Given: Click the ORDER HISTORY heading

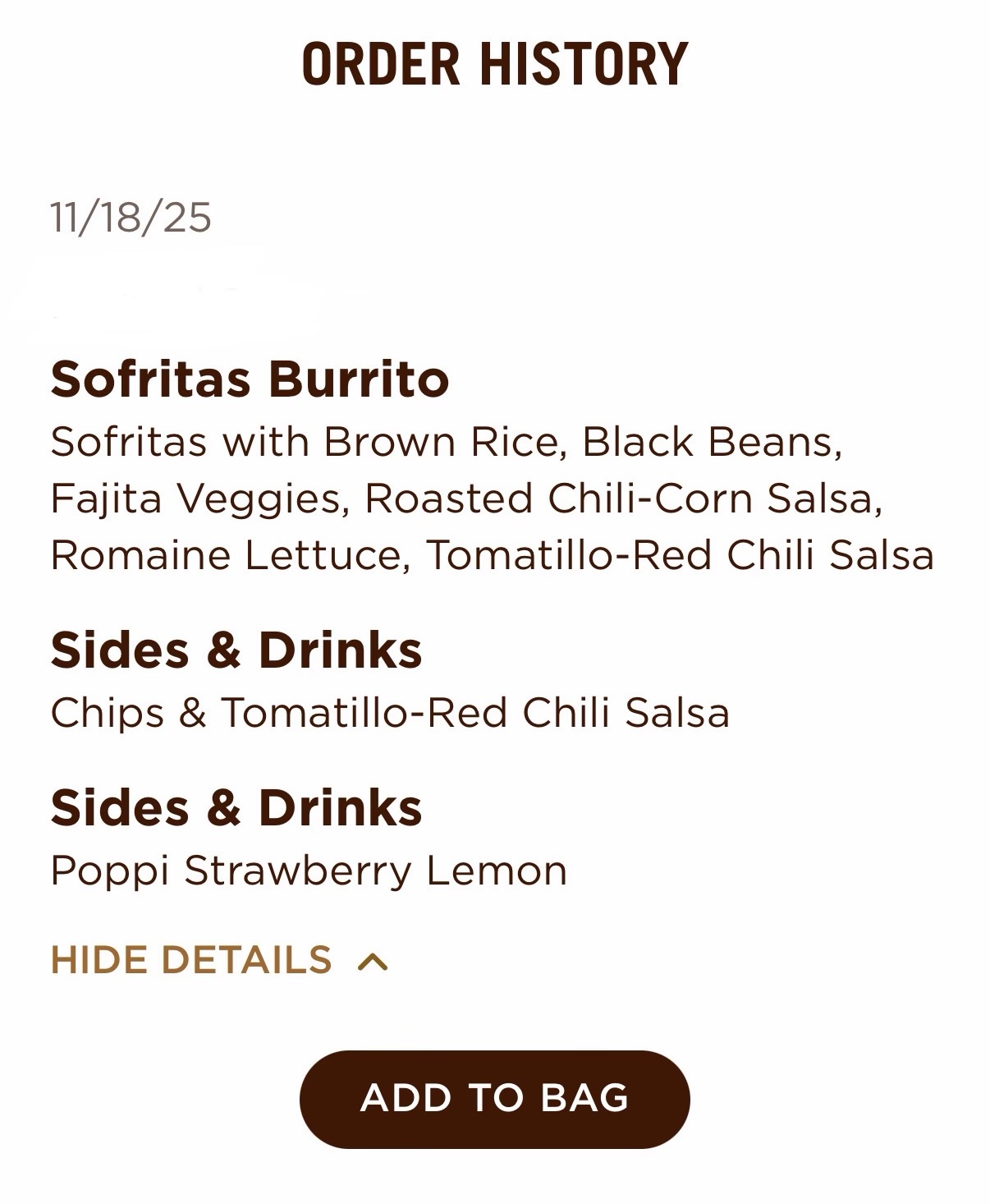Looking at the screenshot, I should (494, 65).
